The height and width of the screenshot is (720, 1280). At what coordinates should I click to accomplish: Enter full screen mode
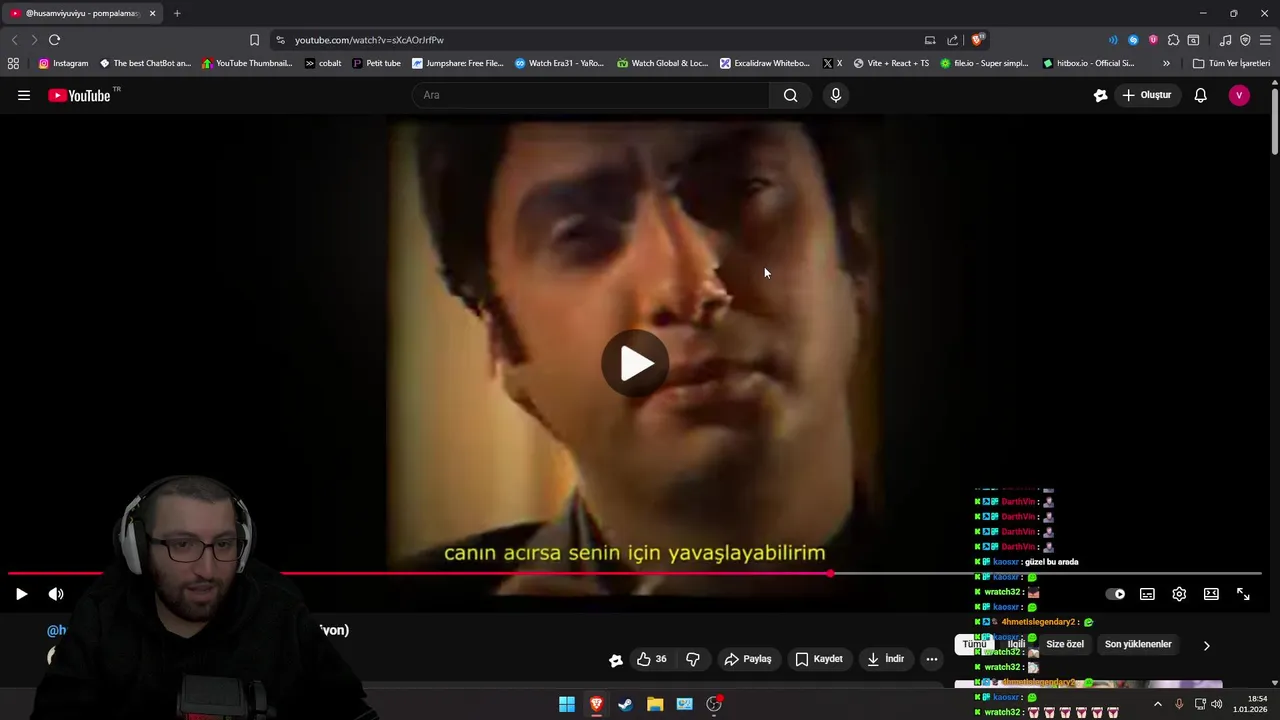pyautogui.click(x=1243, y=594)
